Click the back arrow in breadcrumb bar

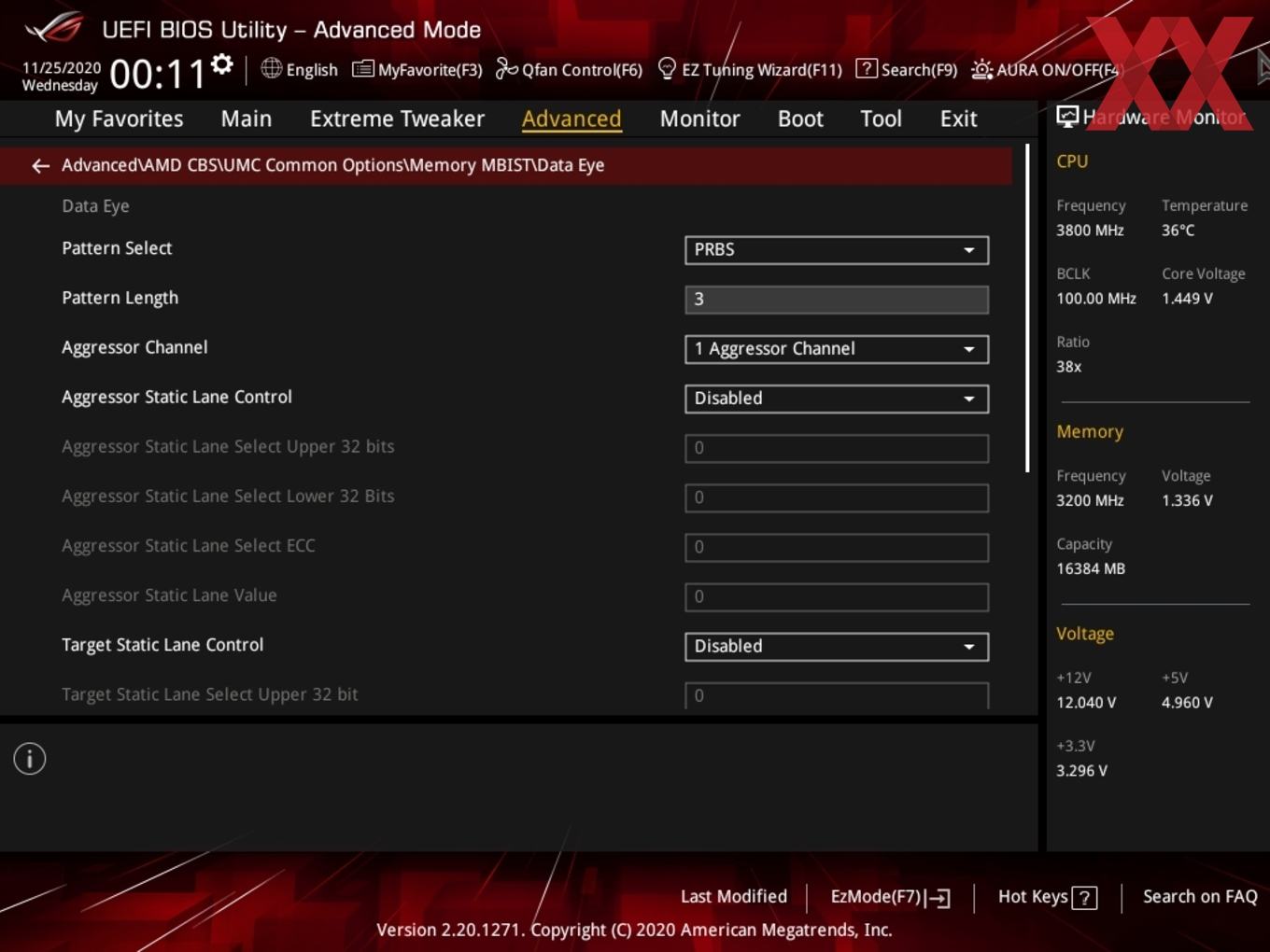[40, 166]
